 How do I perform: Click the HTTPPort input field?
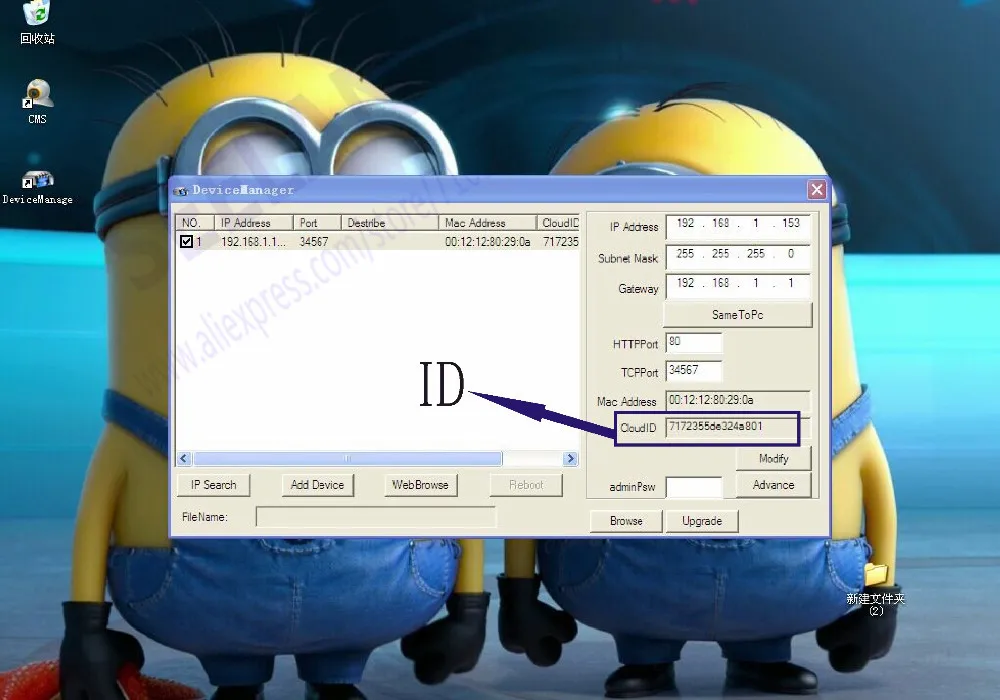click(694, 342)
